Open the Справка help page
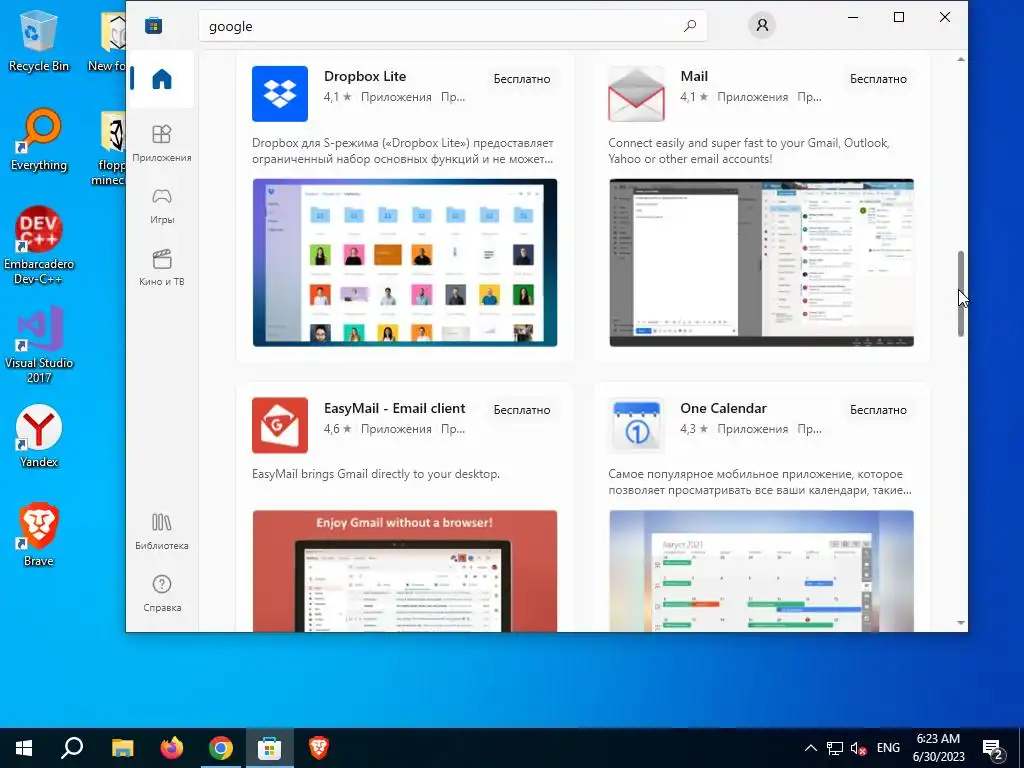This screenshot has height=768, width=1024. point(162,593)
